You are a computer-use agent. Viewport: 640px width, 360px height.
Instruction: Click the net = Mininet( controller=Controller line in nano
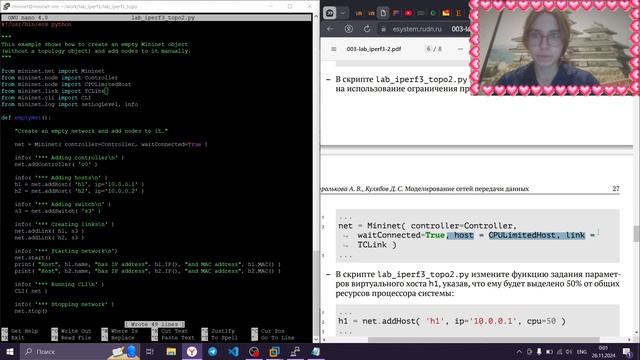click(x=111, y=144)
